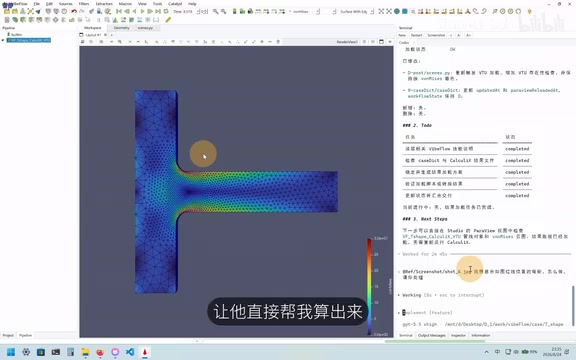Click the yellow ruler icon in second toolbar
The width and height of the screenshot is (576, 360).
tap(168, 20)
